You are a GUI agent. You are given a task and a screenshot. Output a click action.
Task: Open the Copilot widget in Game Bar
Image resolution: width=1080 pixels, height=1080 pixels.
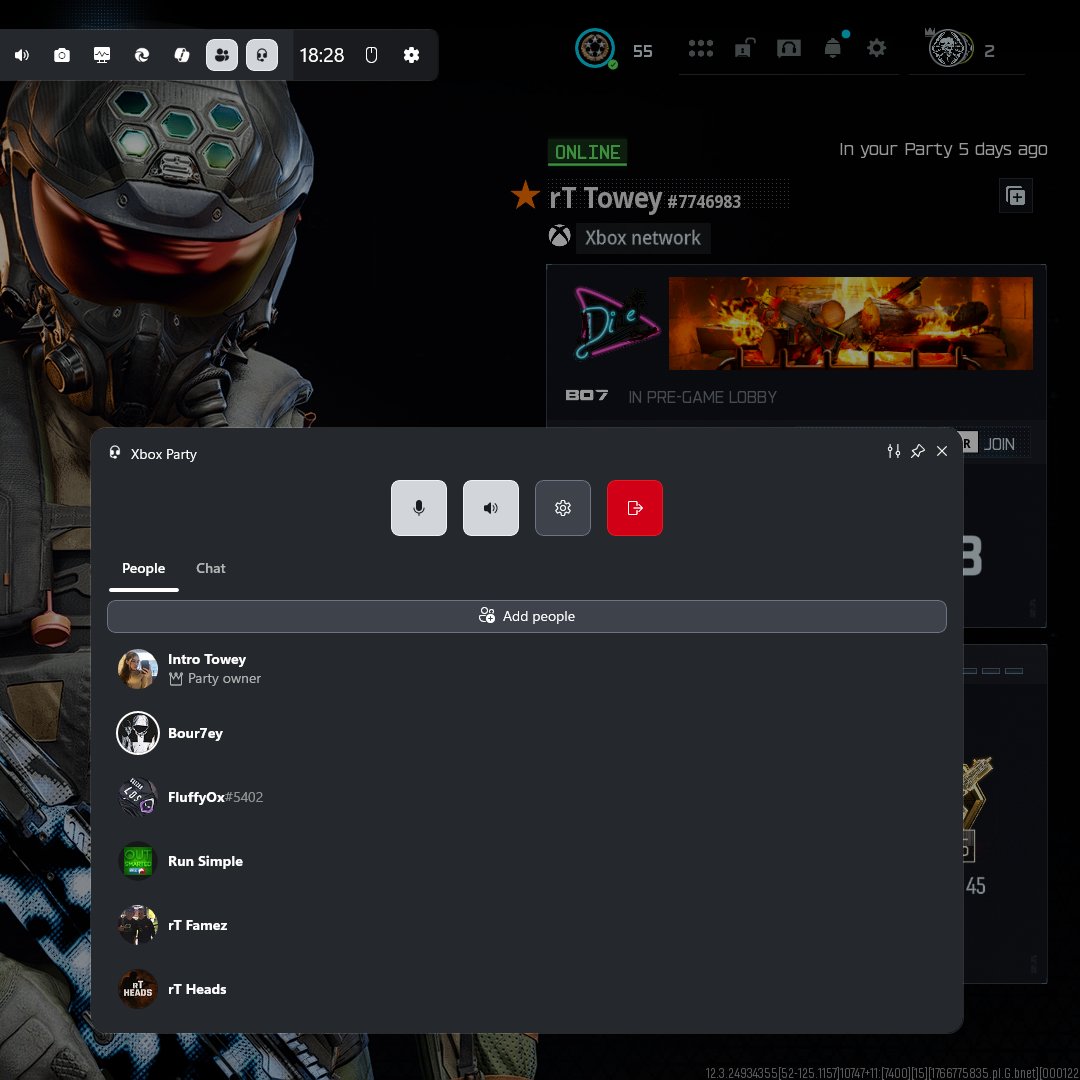(x=182, y=55)
